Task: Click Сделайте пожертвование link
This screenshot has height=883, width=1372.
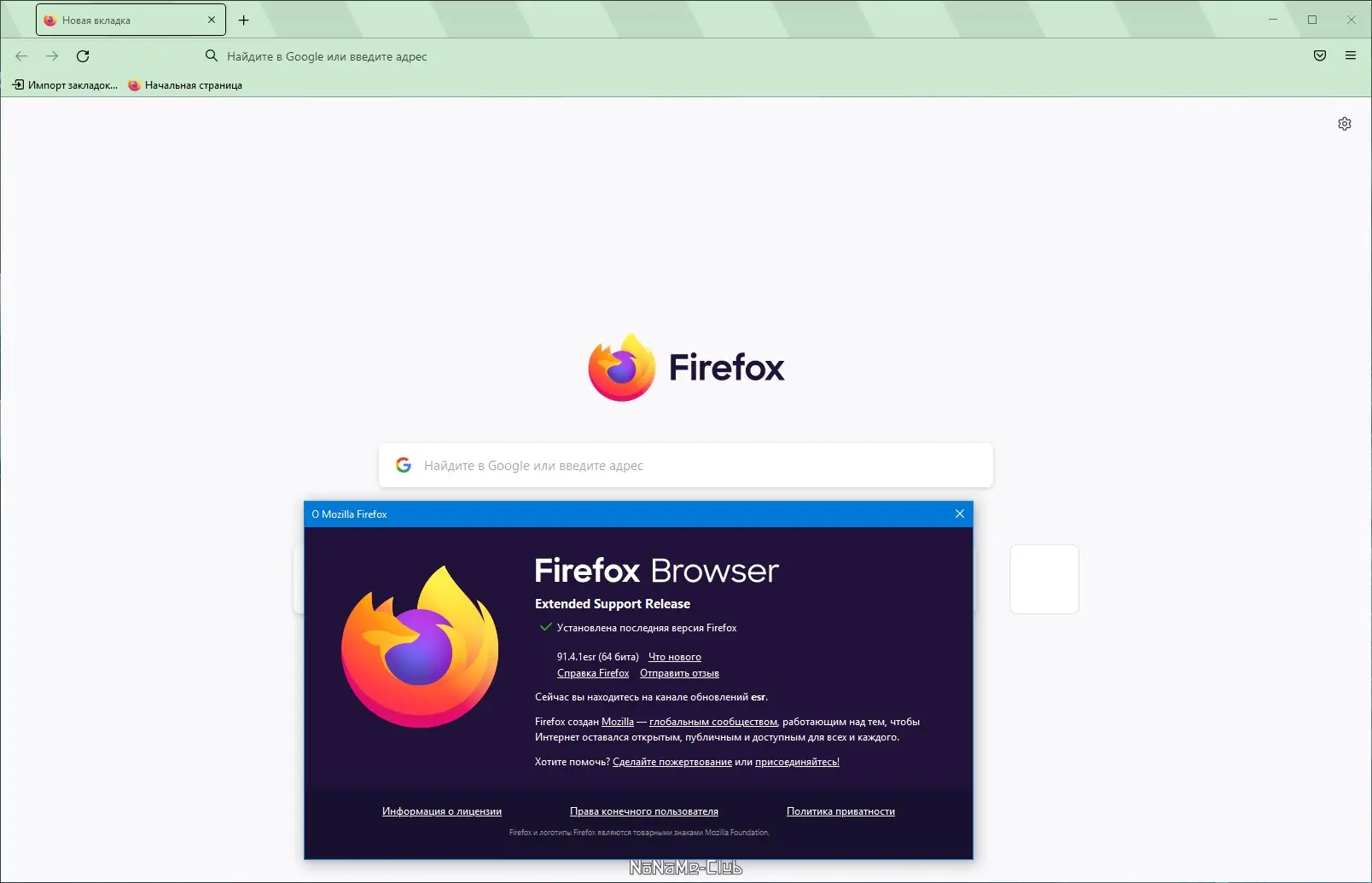Action: (x=672, y=762)
